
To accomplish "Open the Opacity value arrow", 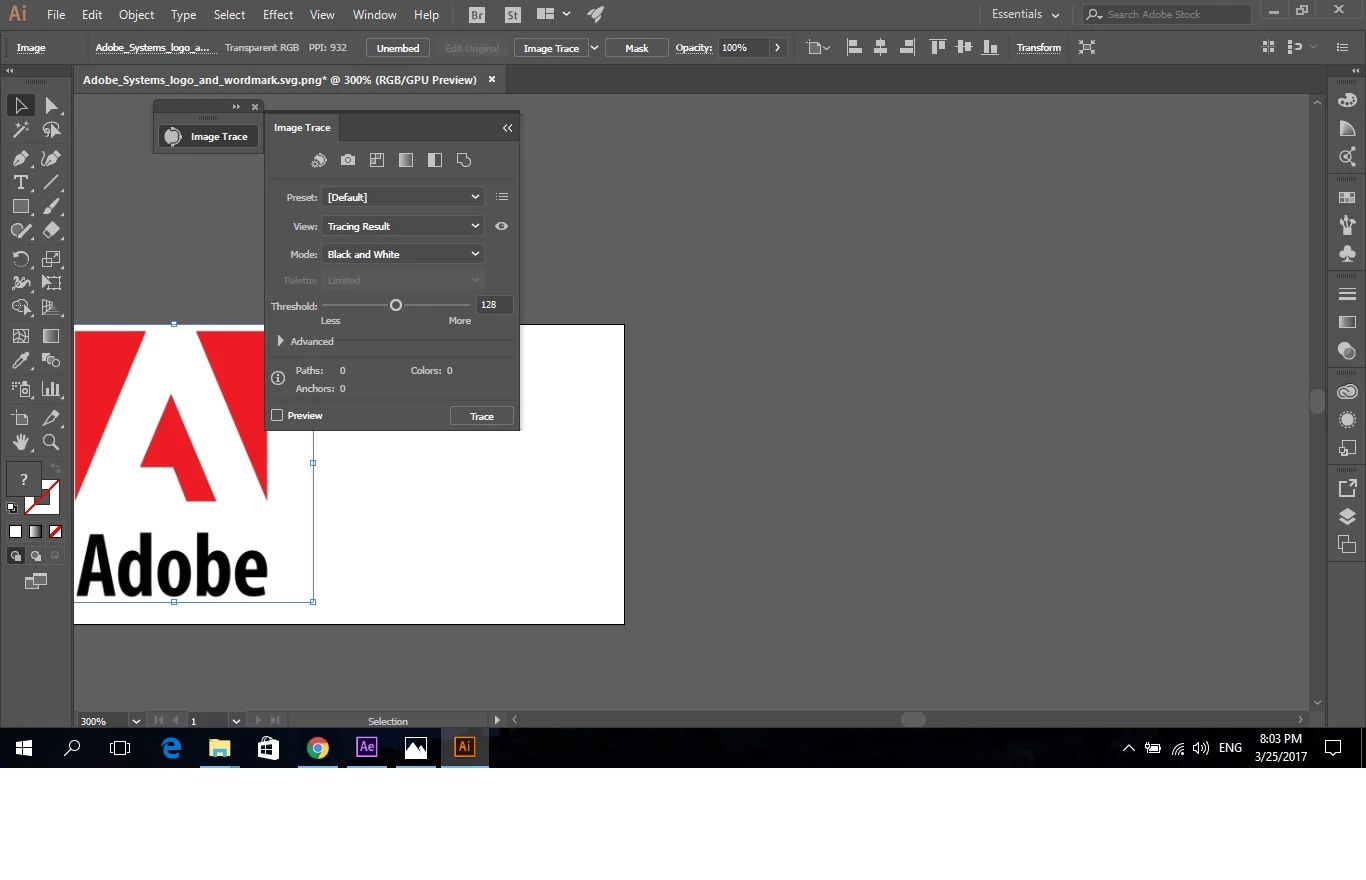I will pyautogui.click(x=778, y=48).
